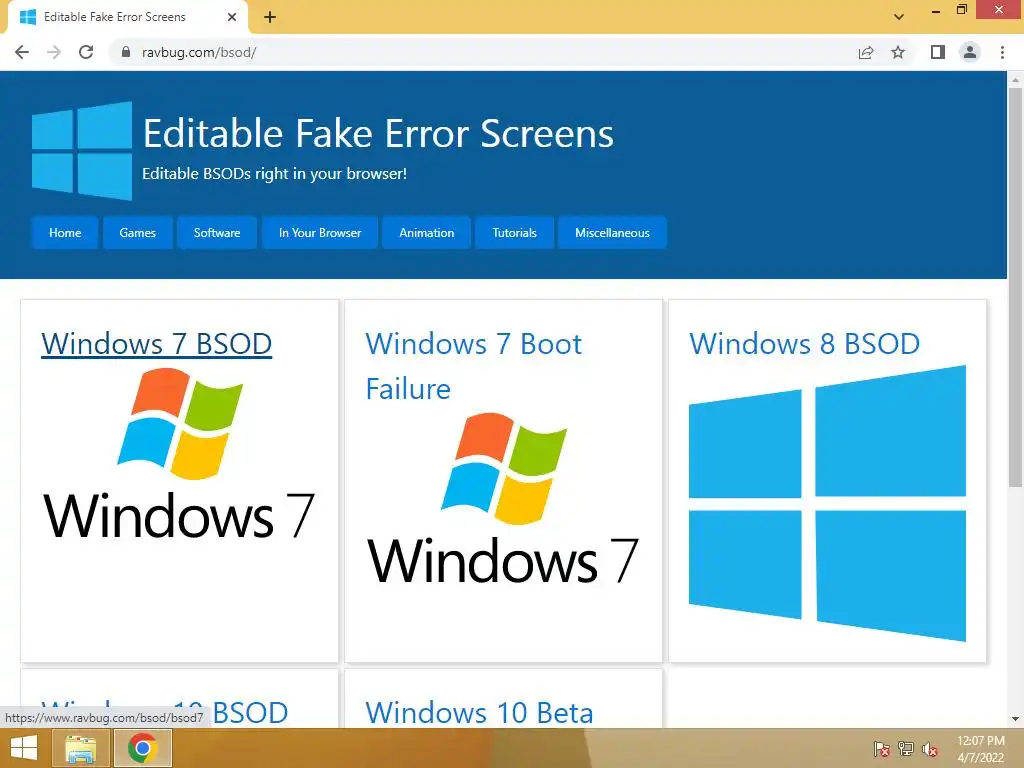Open the Animation navigation item
Viewport: 1024px width, 768px height.
pyautogui.click(x=426, y=232)
